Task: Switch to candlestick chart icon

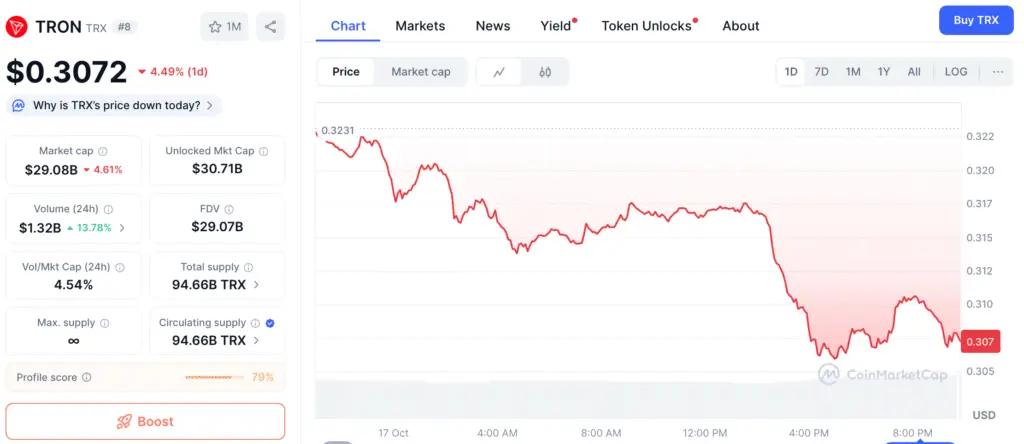Action: coord(545,72)
